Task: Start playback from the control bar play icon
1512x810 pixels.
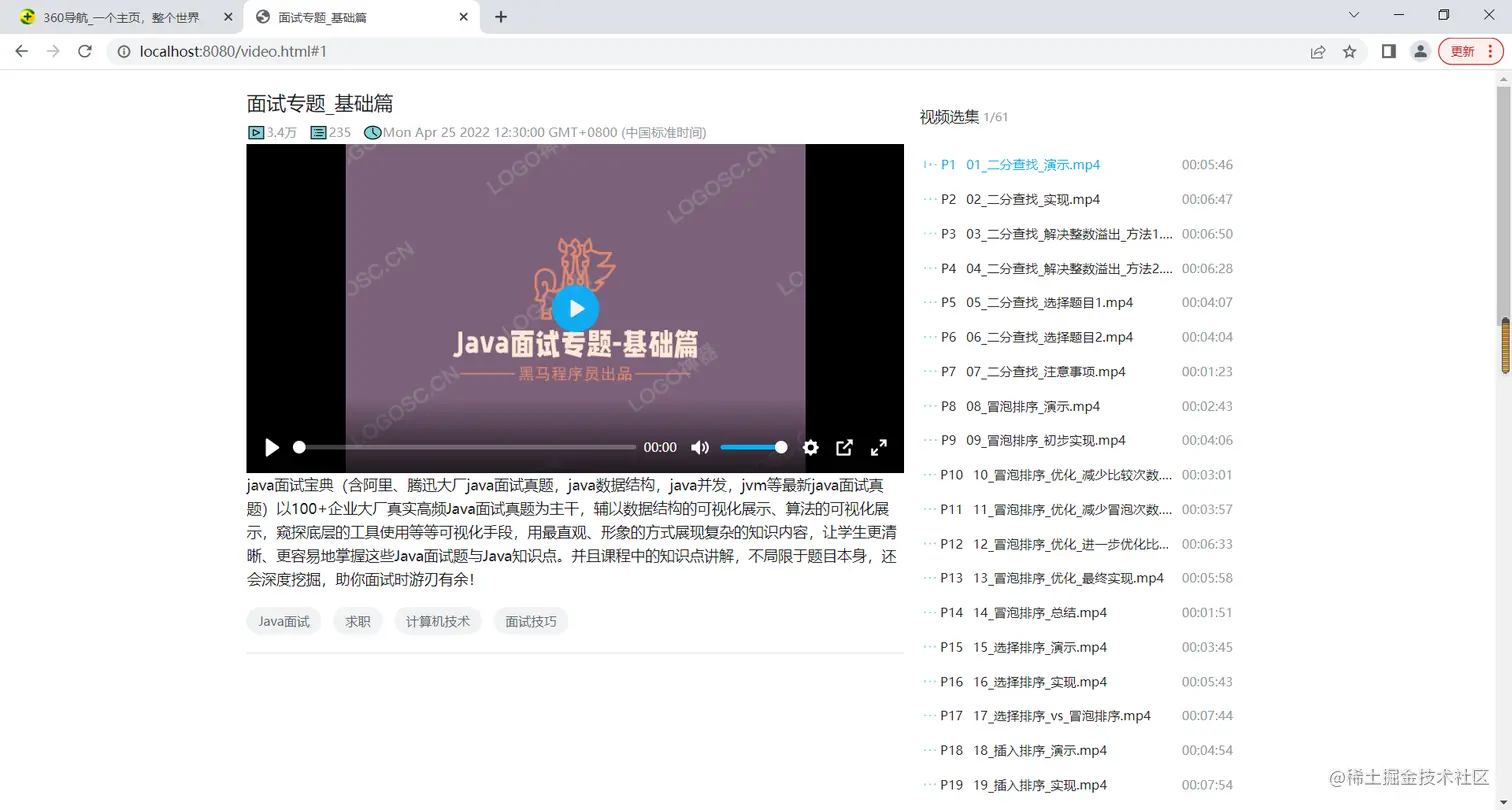Action: 272,448
